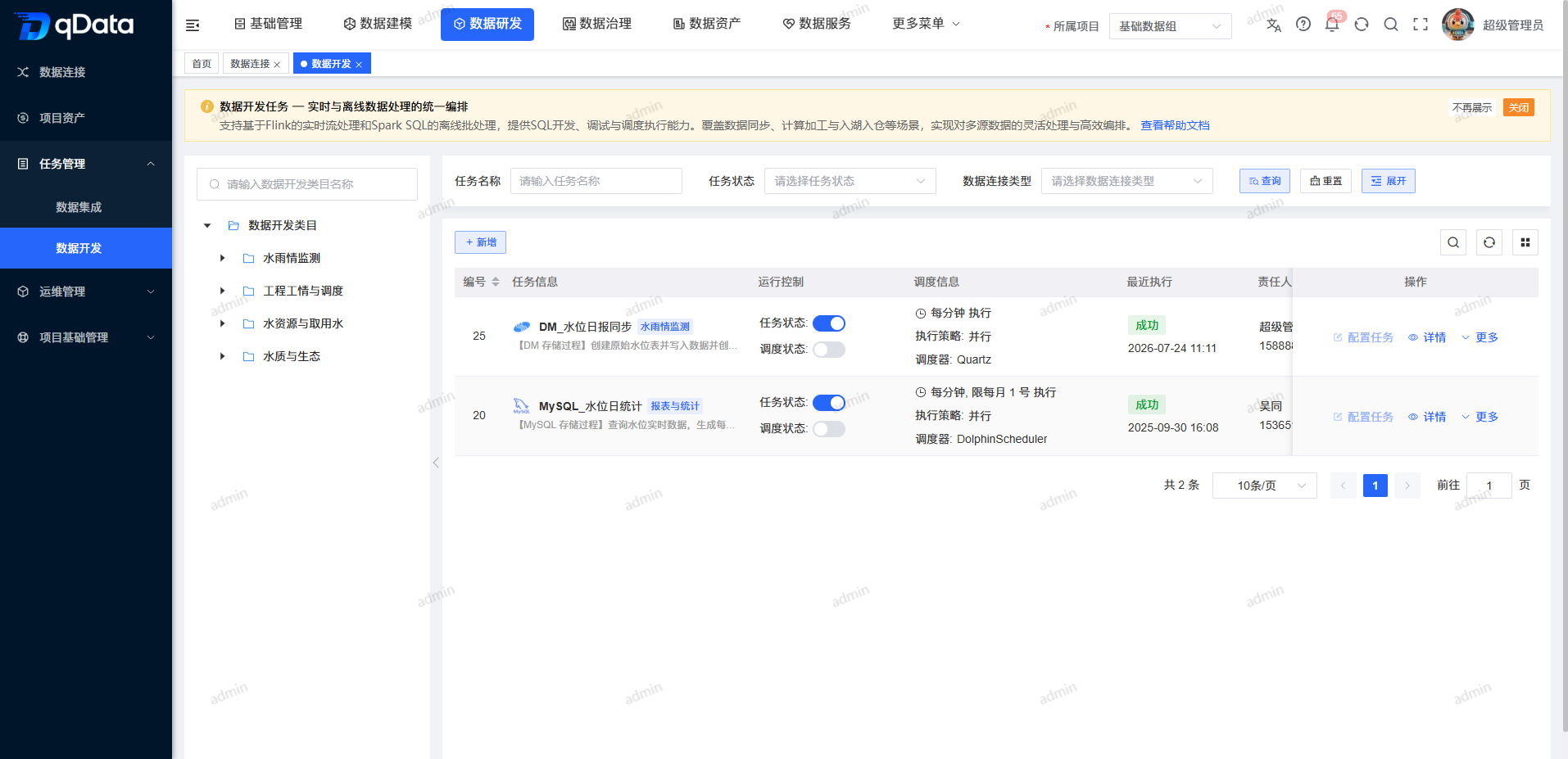This screenshot has width=1568, height=759.
Task: Click the 水质与生态 folder icon
Action: coord(248,356)
